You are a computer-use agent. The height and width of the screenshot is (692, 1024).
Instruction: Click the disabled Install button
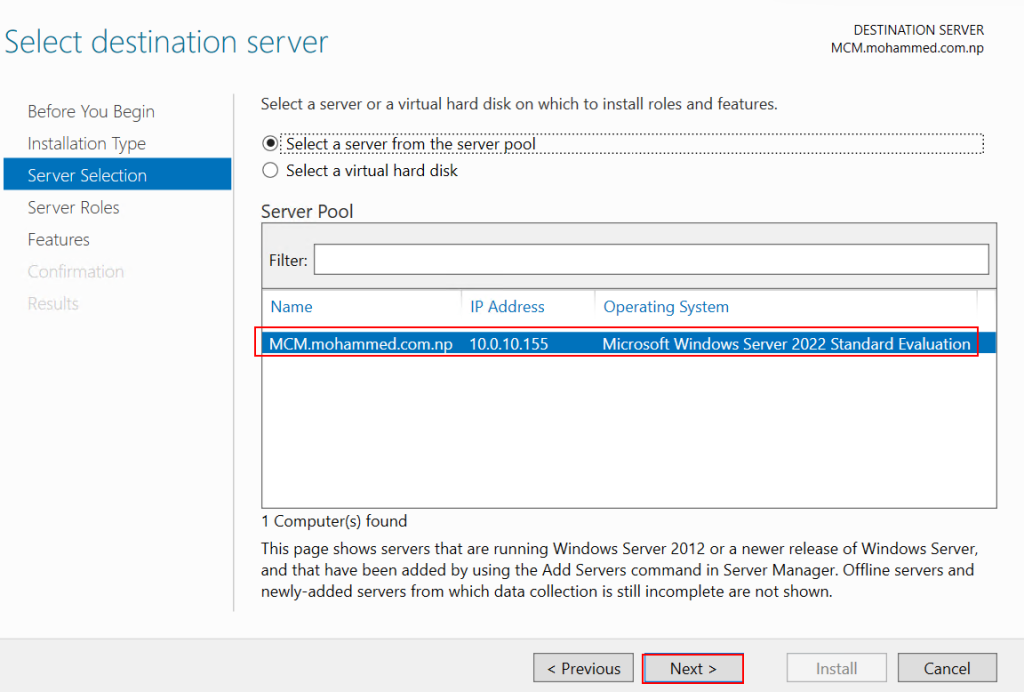tap(836, 668)
